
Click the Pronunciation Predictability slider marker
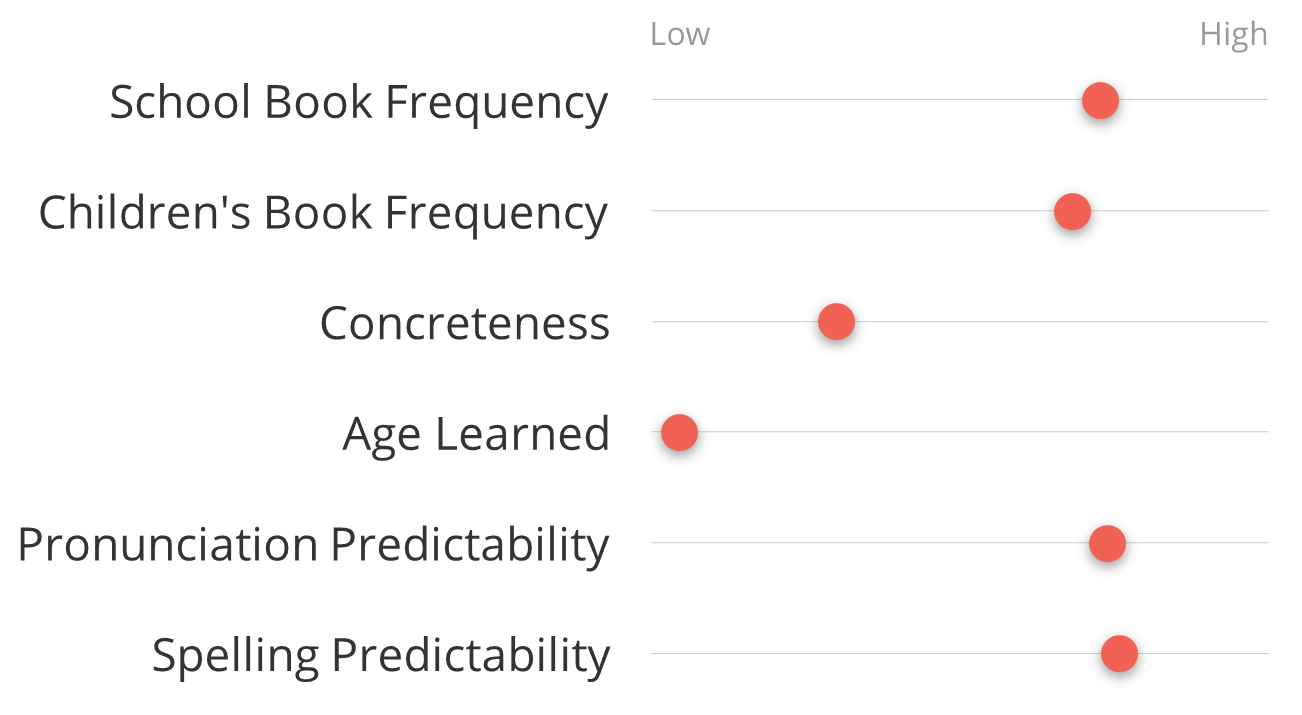tap(1107, 544)
